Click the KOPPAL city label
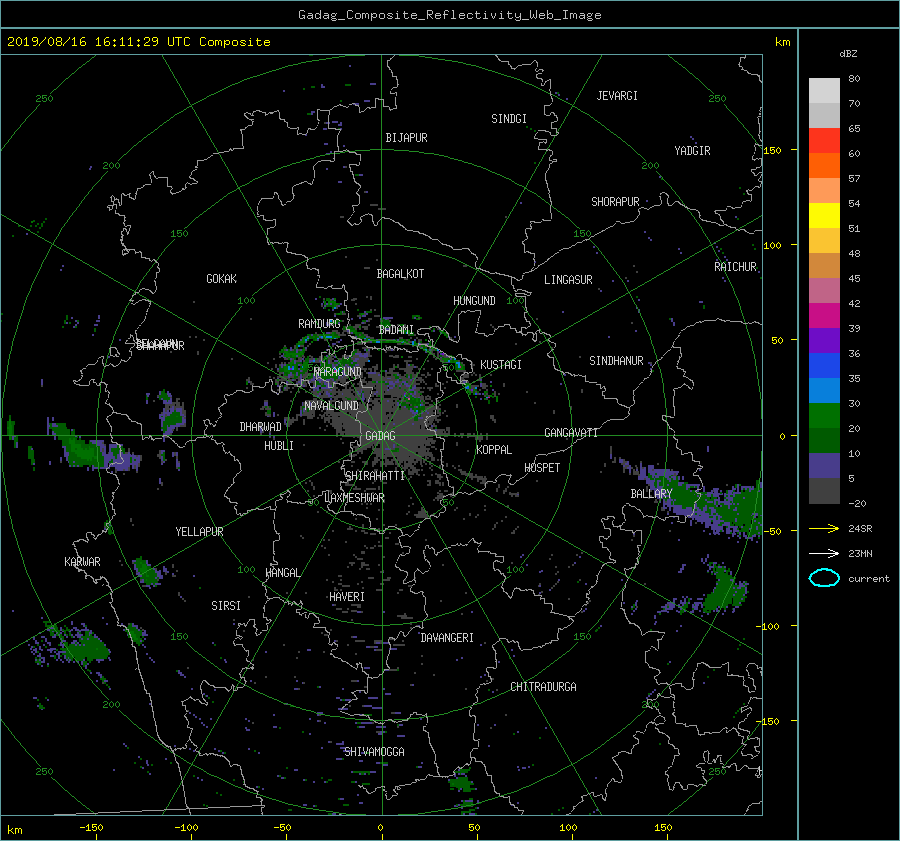This screenshot has height=841, width=900. [x=494, y=450]
